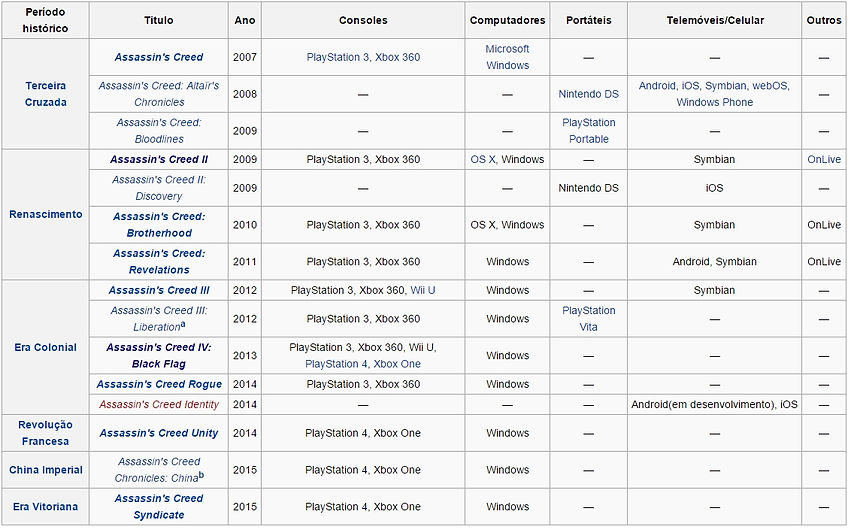Screen dimensions: 851x529
Task: Follow the Terceira Cruzada period link
Action: [46, 94]
